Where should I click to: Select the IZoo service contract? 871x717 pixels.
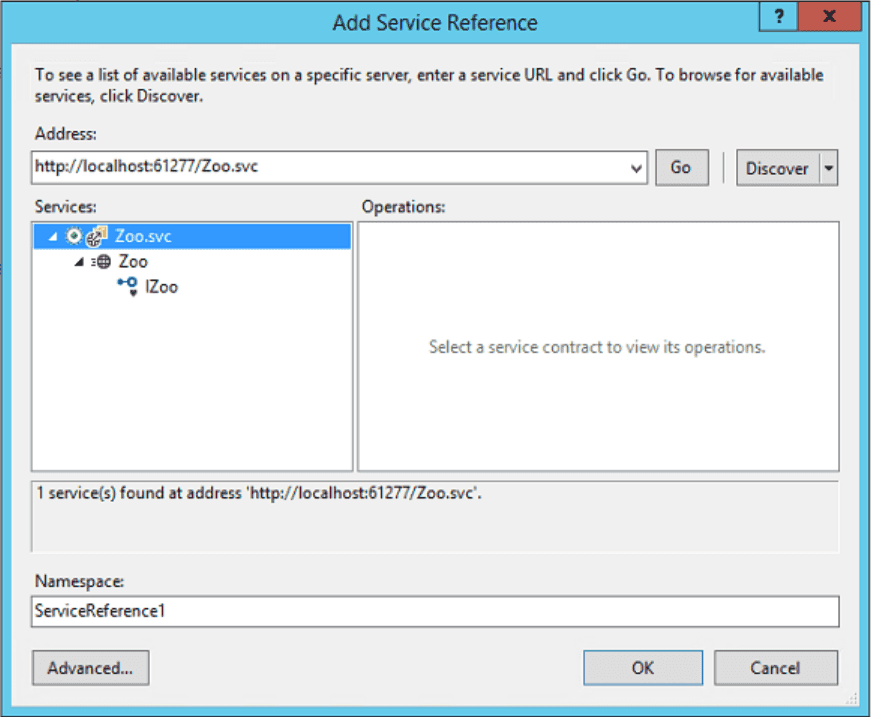pos(161,287)
